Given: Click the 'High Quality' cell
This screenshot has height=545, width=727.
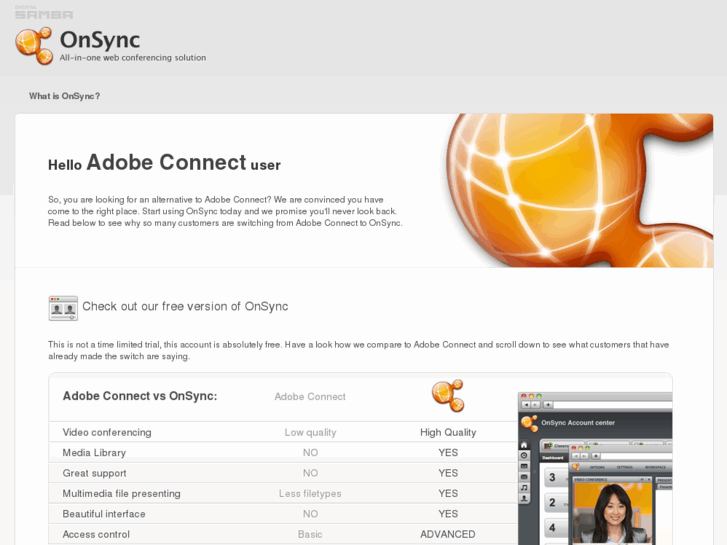Looking at the screenshot, I should pyautogui.click(x=448, y=432).
